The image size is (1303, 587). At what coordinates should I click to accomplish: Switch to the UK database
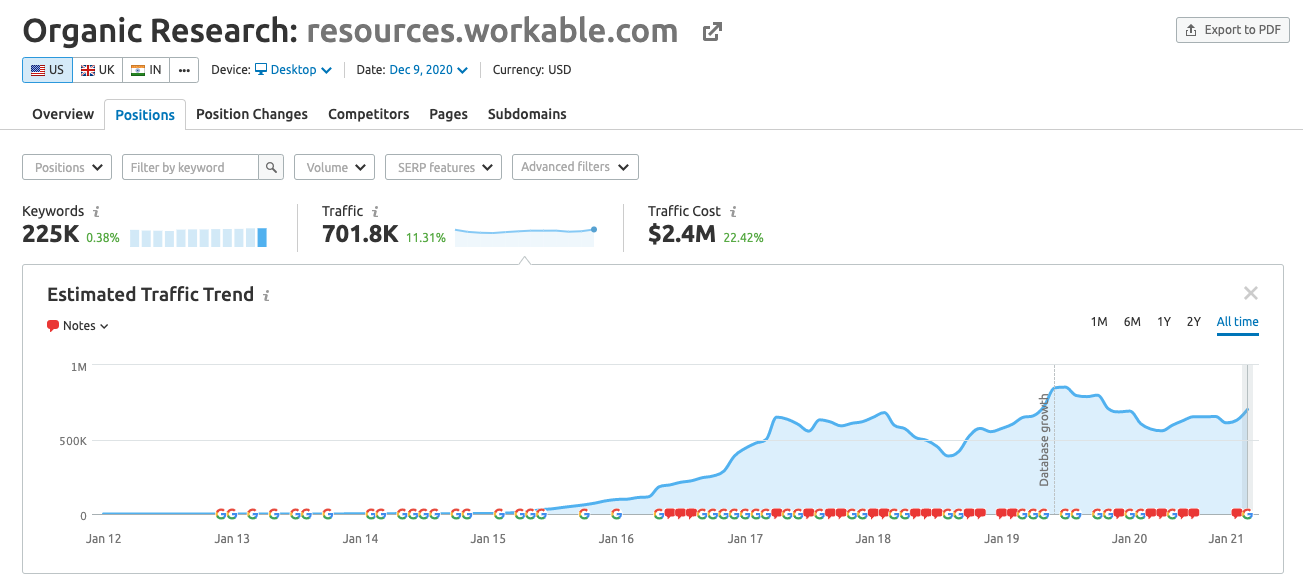[97, 70]
